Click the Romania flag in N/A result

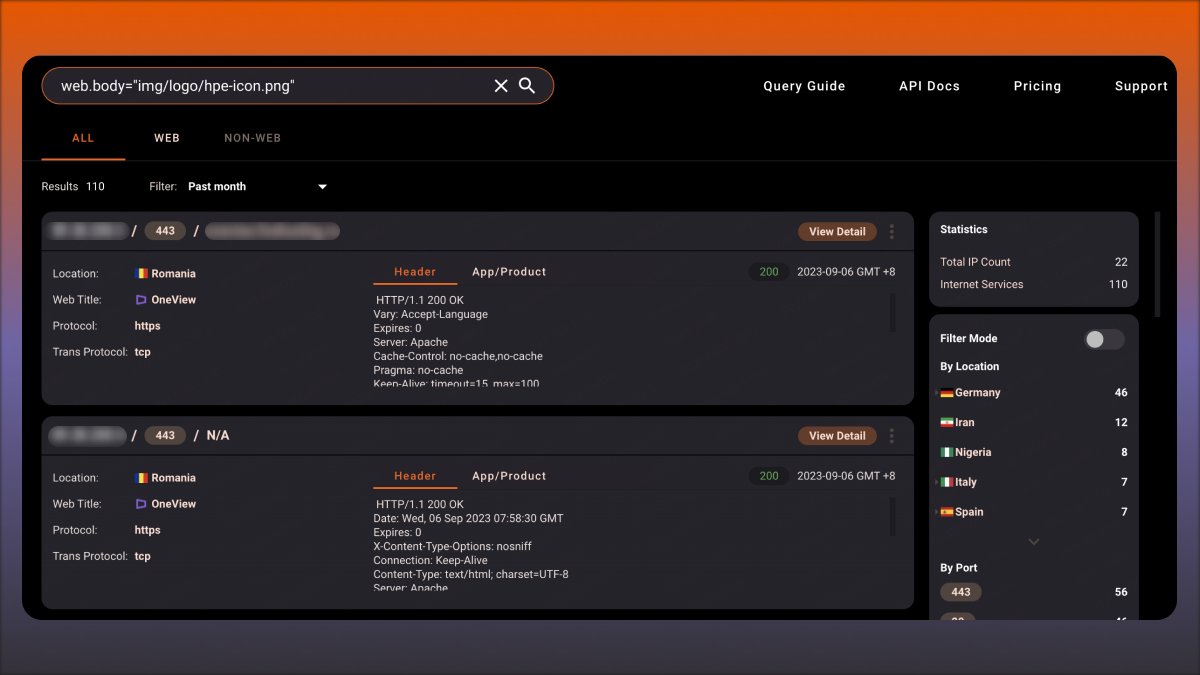tap(141, 477)
